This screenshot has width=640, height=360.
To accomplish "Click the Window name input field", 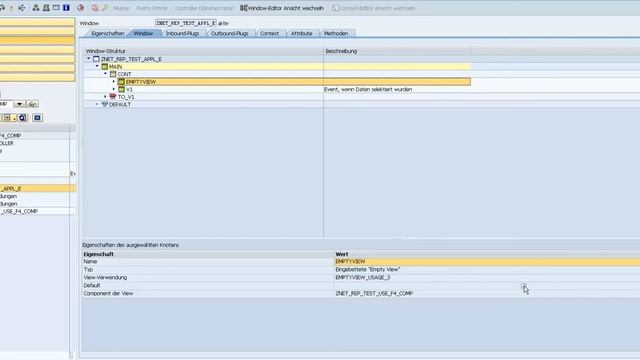I will 186,23.
